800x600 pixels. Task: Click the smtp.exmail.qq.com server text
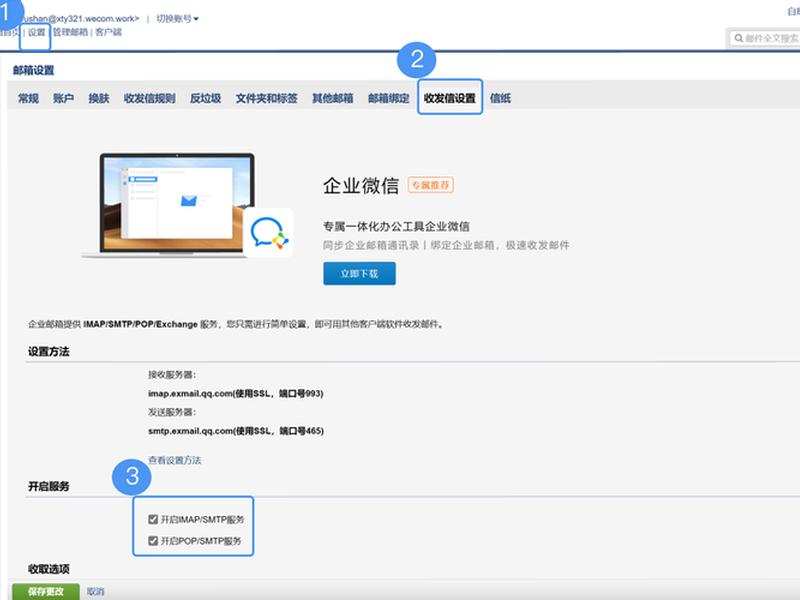(x=236, y=431)
